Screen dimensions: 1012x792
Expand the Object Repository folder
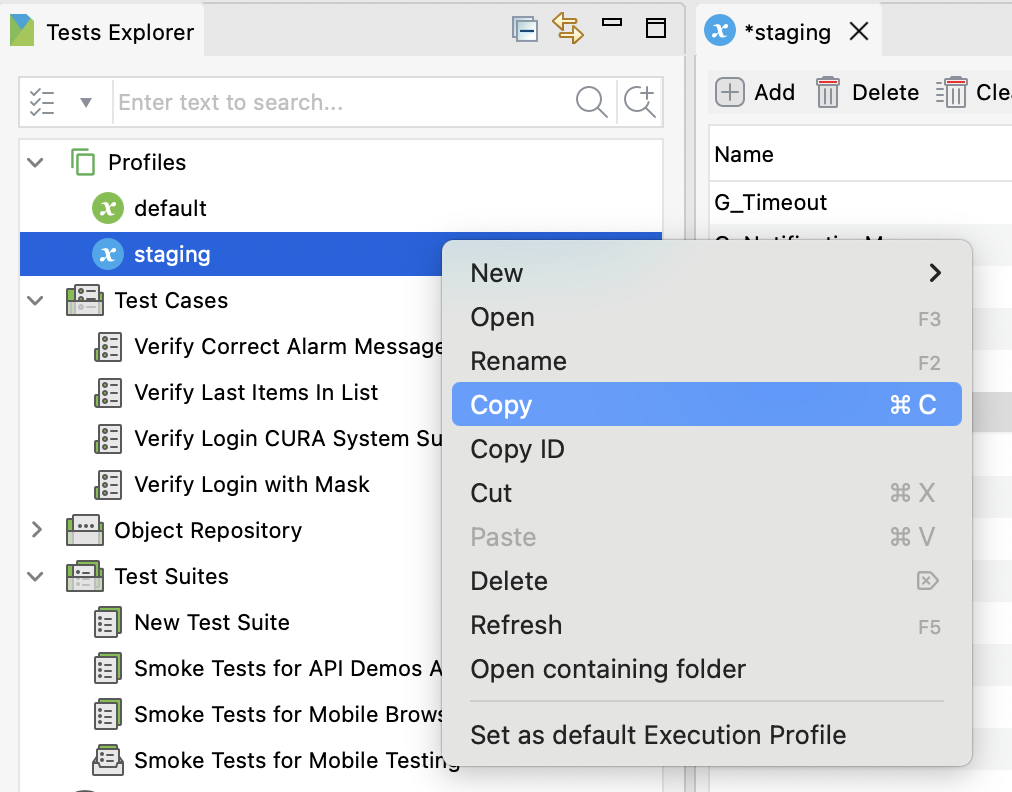coord(37,530)
